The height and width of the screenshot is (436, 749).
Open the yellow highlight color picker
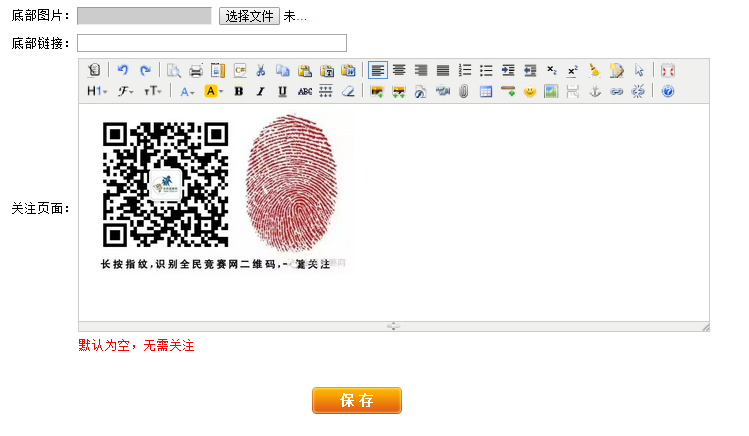214,91
